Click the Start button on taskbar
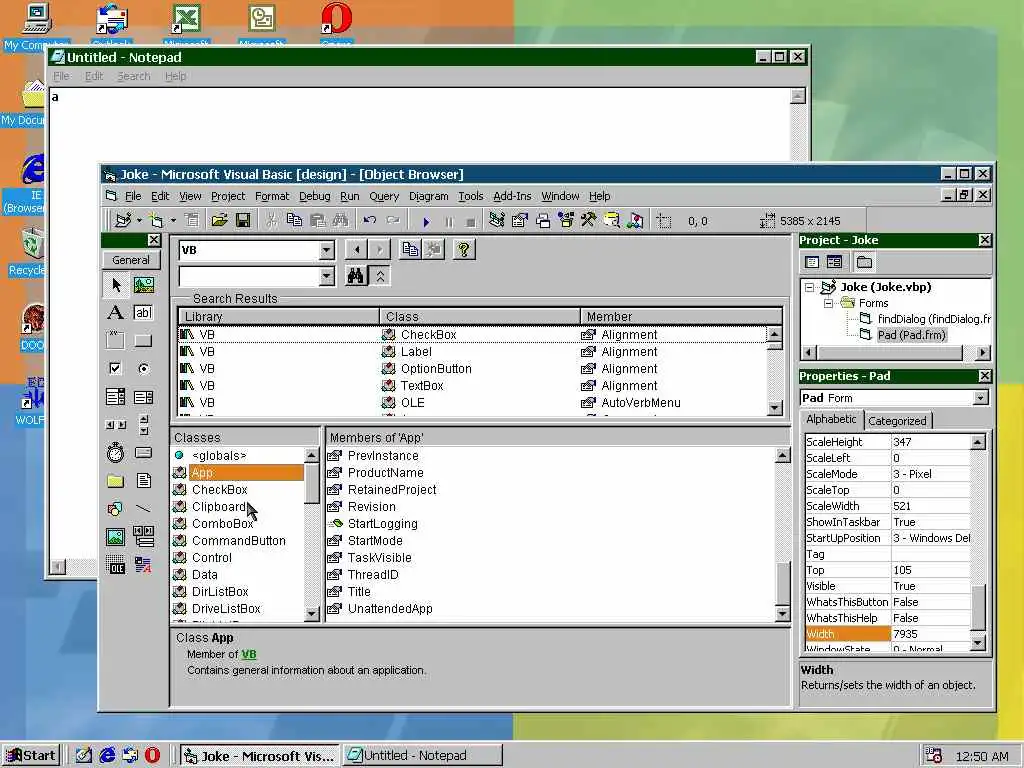 click(x=31, y=756)
